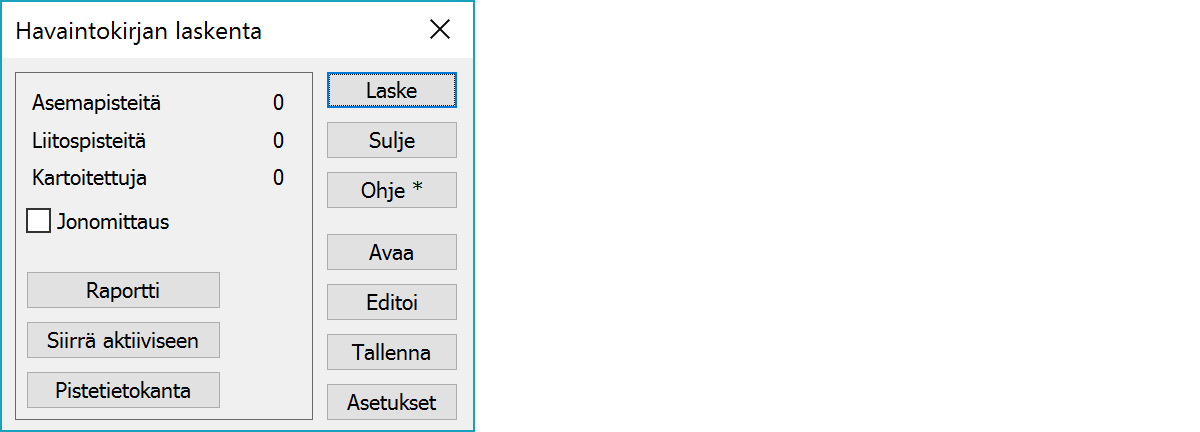Click the Kartoitettuja count value
Screen dimensions: 1200x432
tap(278, 178)
